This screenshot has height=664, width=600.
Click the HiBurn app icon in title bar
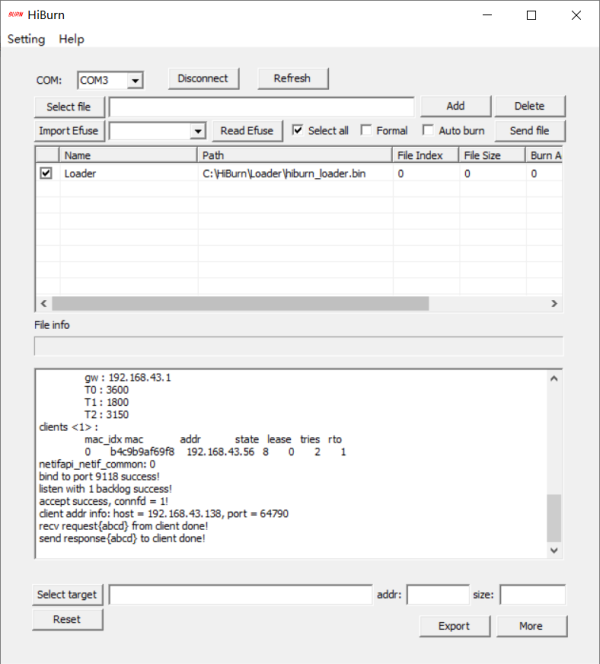point(16,15)
